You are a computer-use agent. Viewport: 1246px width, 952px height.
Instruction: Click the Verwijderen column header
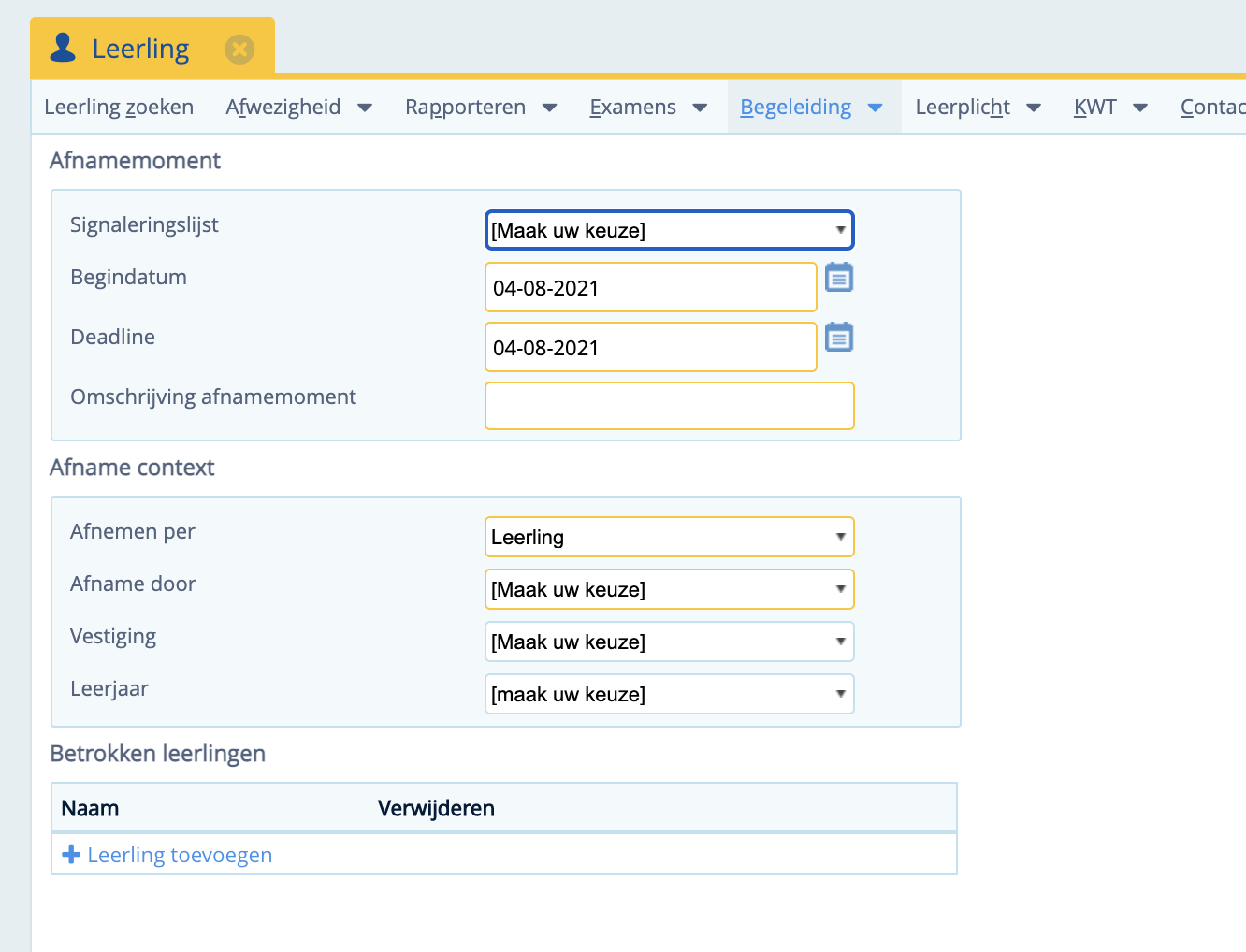[436, 808]
